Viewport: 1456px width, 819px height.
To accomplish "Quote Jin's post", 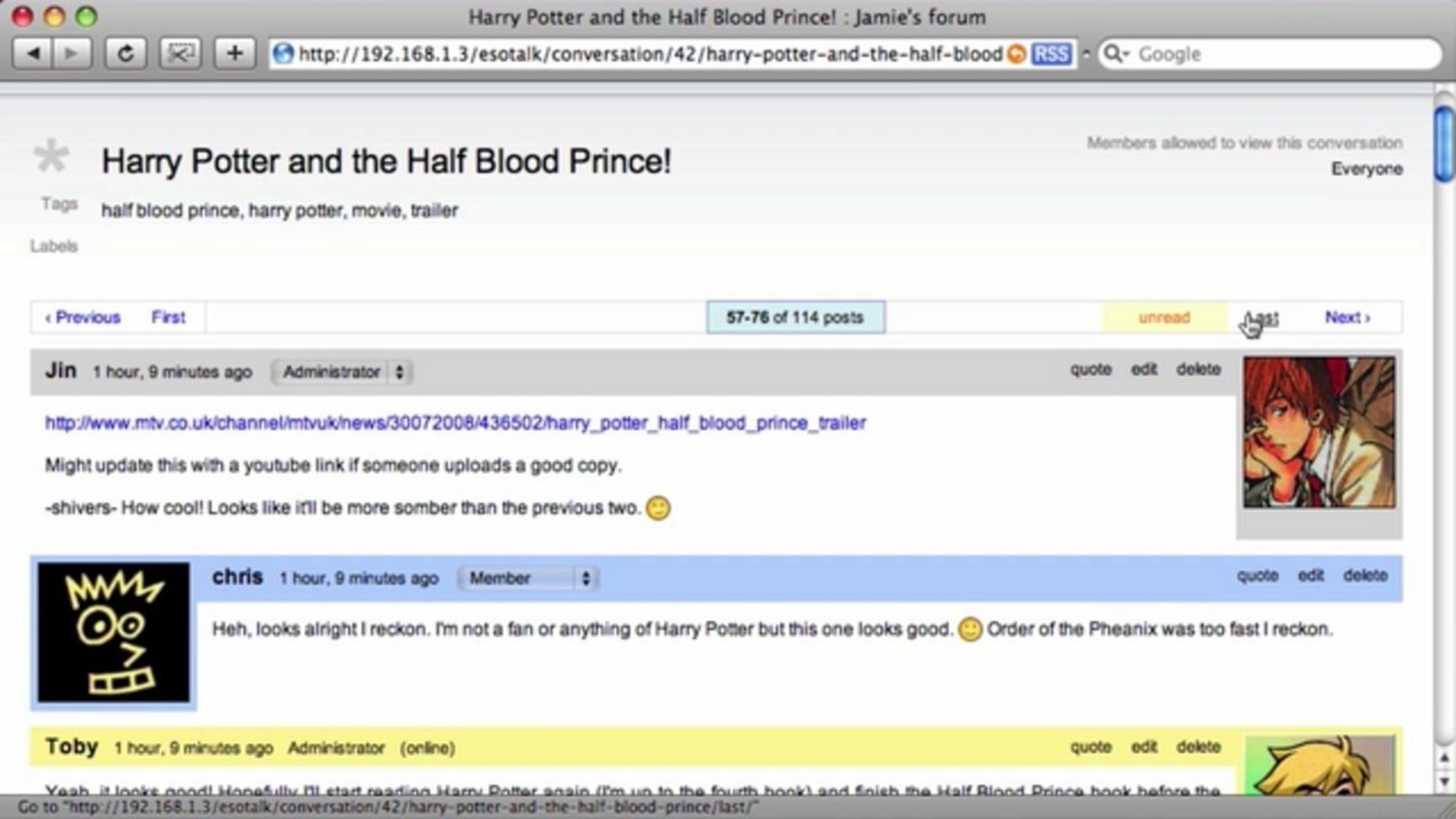I will 1091,369.
